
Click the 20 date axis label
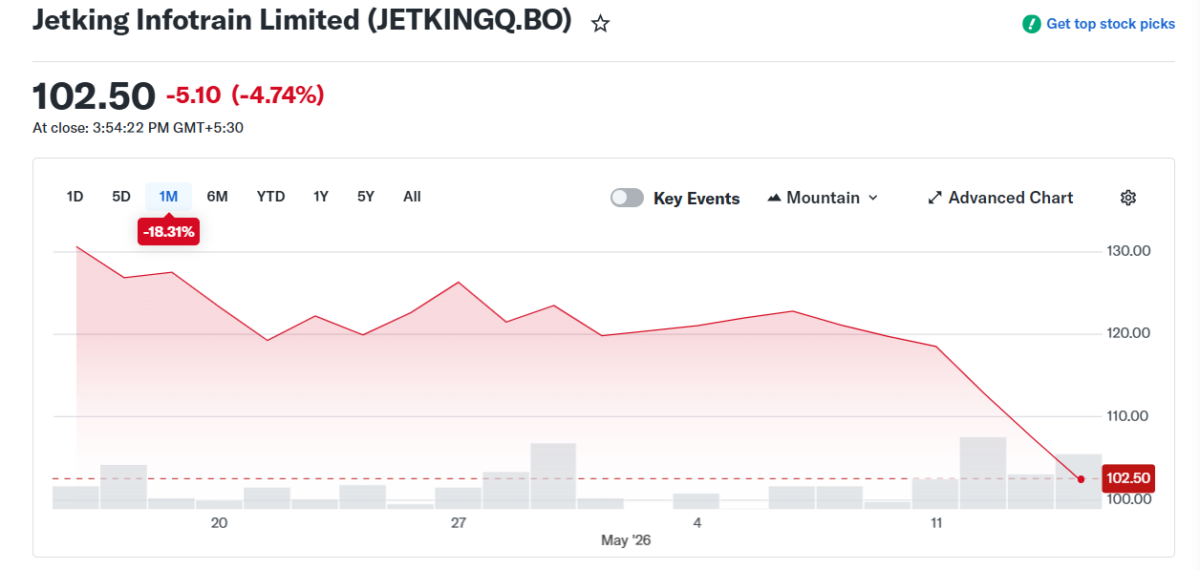[219, 523]
